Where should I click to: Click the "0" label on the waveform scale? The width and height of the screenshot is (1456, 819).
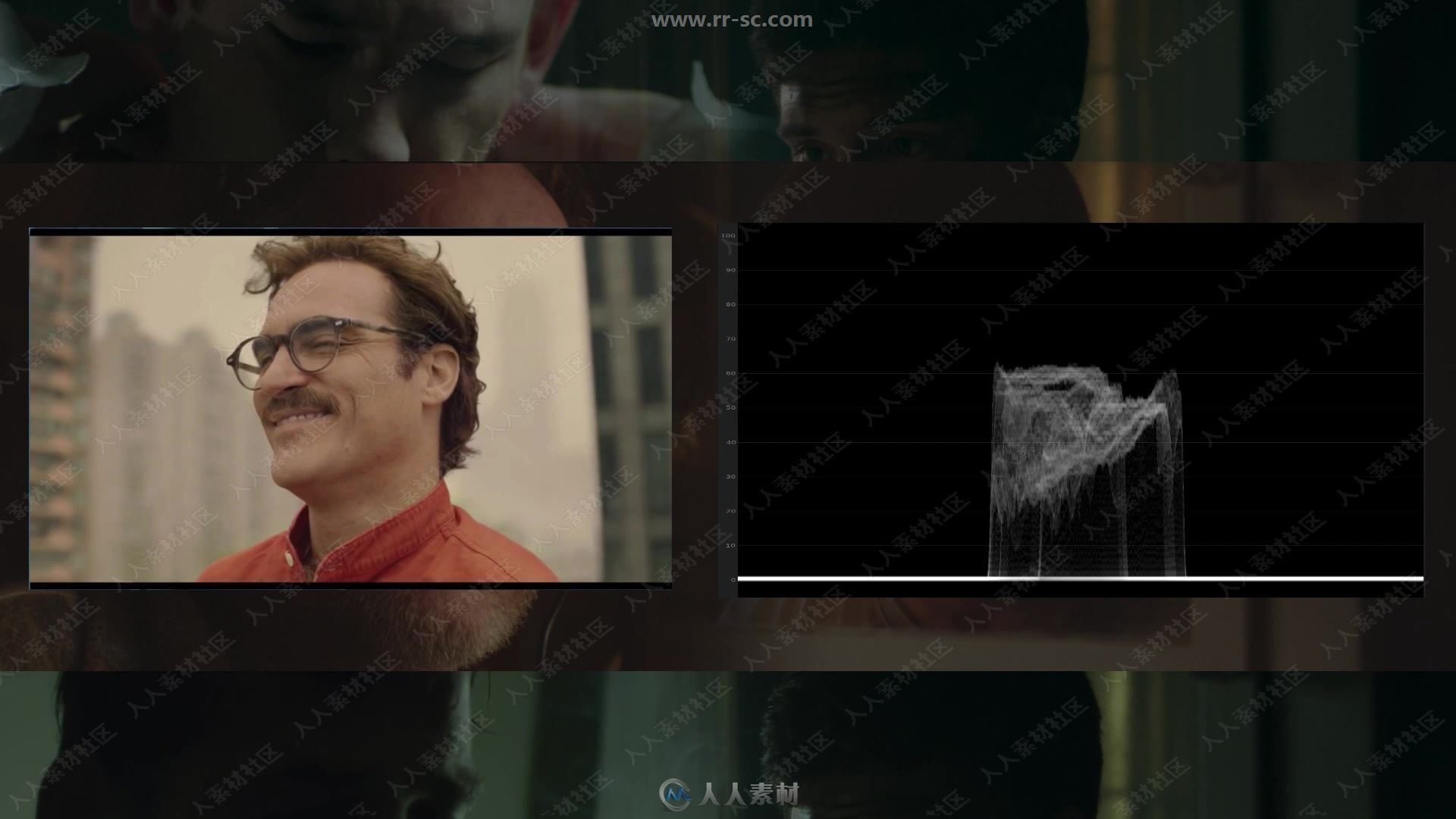(x=733, y=580)
